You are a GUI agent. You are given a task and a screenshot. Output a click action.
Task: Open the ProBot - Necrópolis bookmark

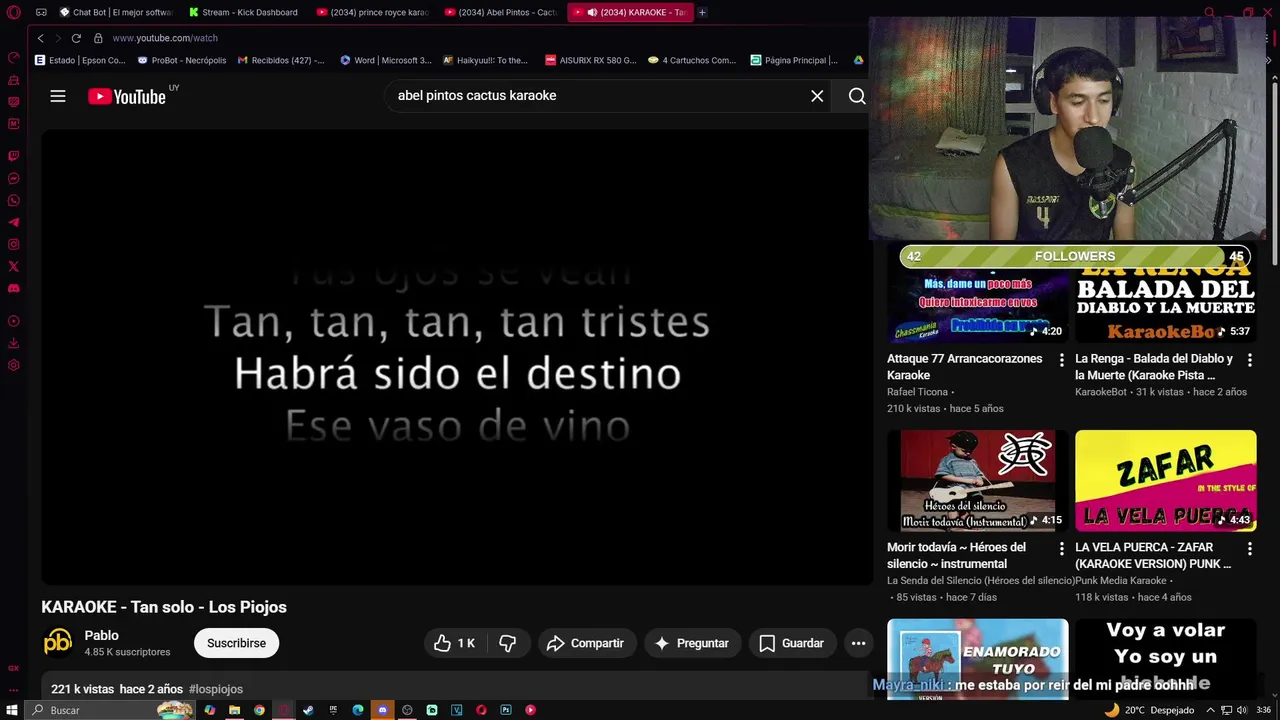pos(182,60)
